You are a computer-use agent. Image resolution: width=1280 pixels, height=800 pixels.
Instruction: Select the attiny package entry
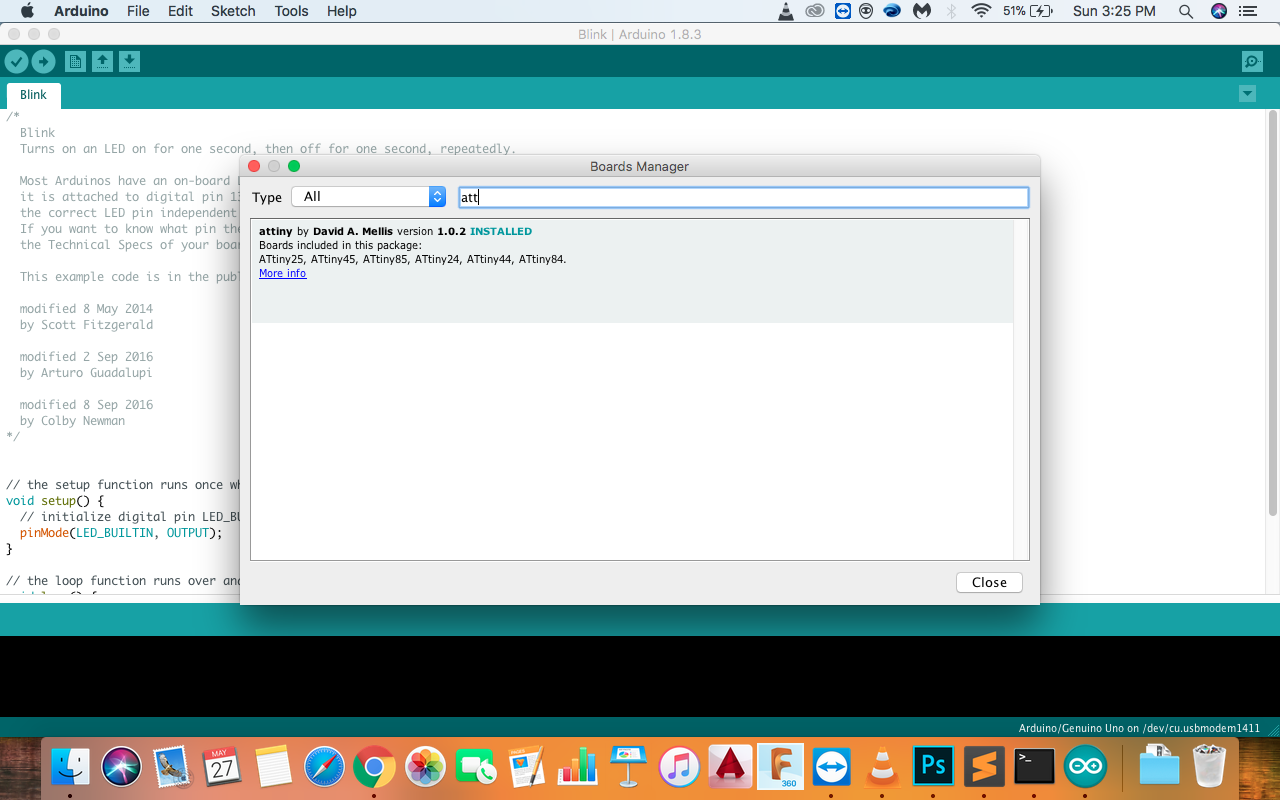click(x=632, y=272)
